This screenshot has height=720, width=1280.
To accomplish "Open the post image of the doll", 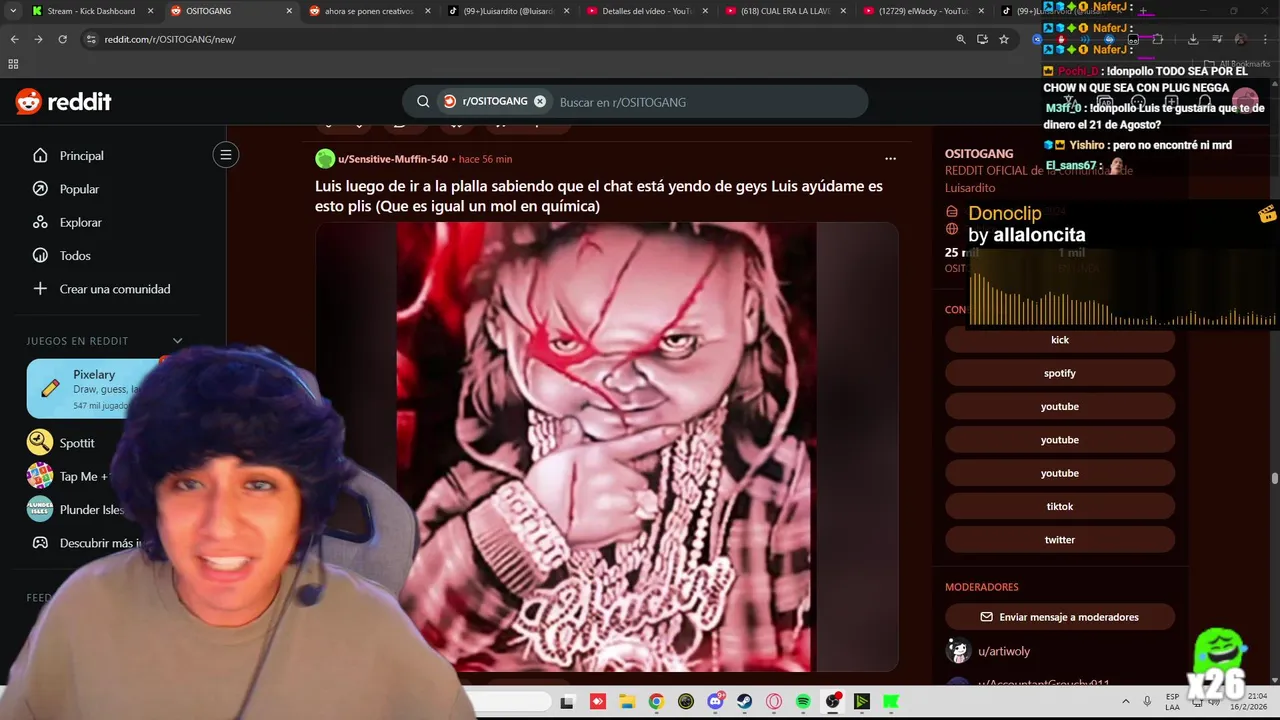I will (606, 446).
